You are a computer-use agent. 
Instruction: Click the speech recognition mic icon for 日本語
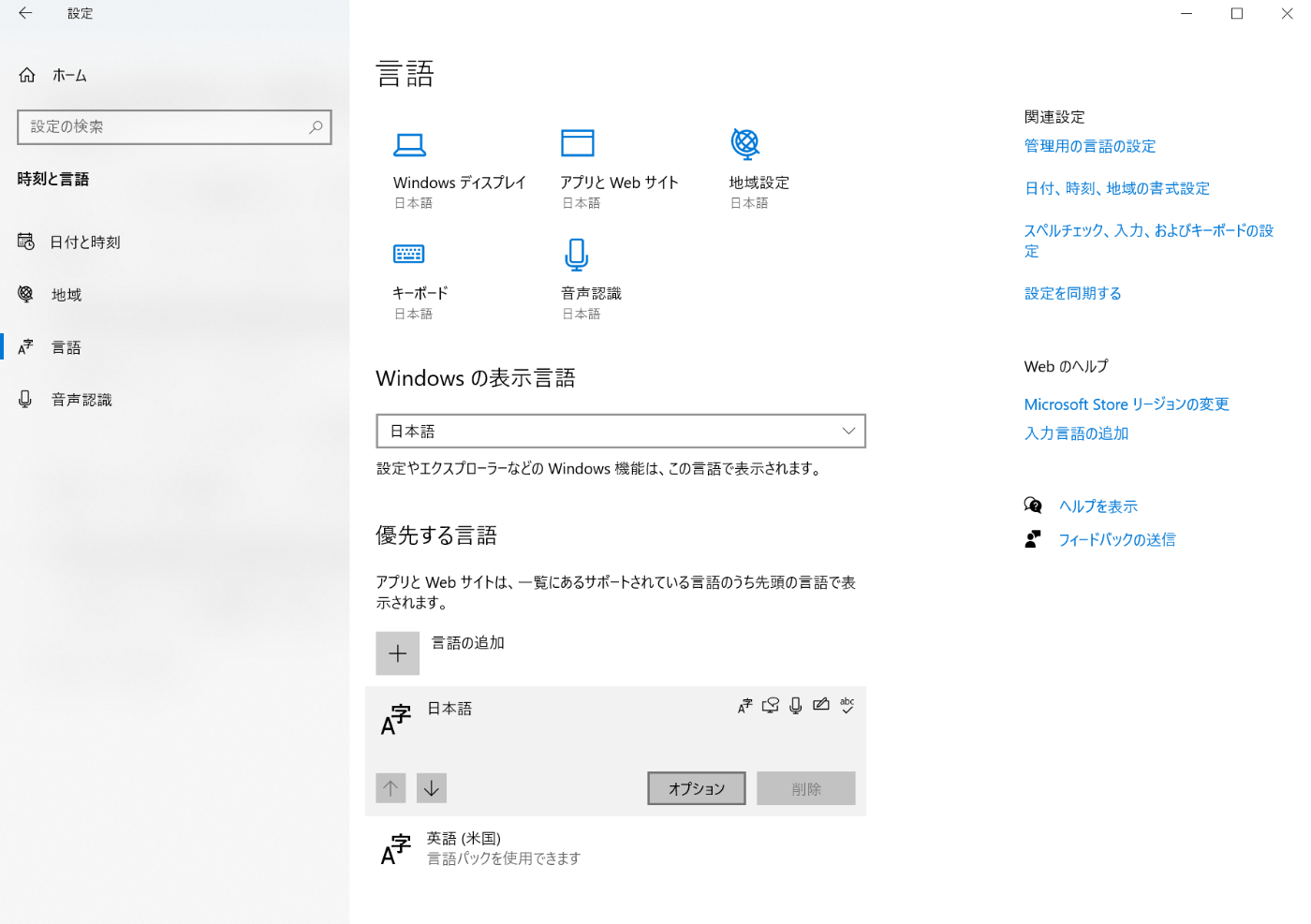click(795, 706)
